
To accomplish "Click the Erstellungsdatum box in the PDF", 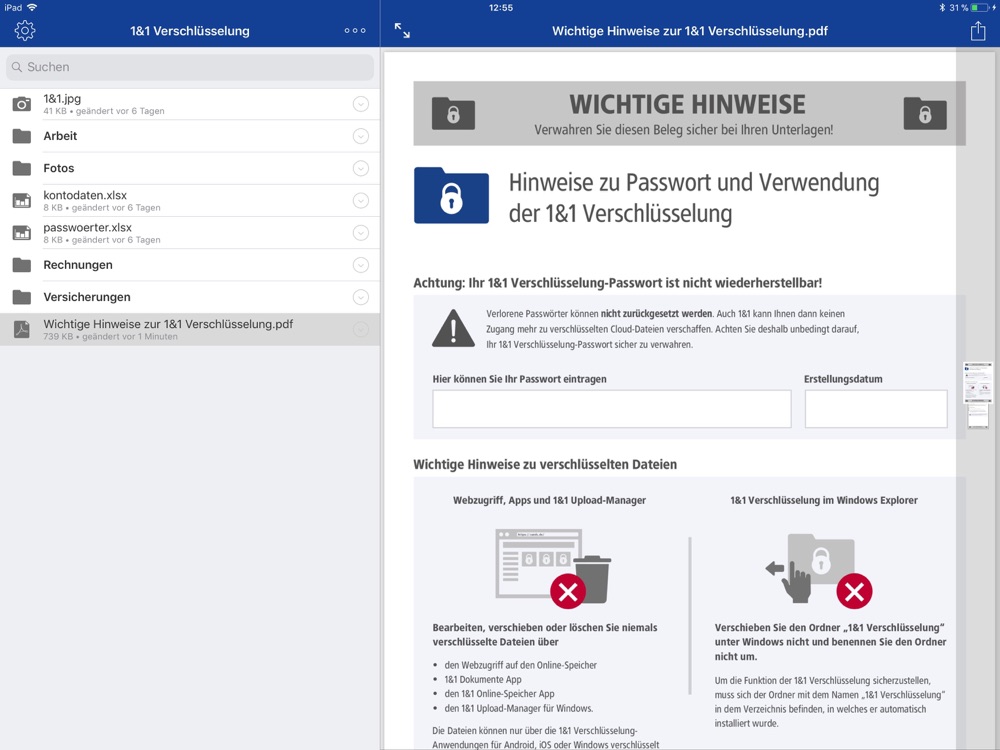I will [x=876, y=409].
